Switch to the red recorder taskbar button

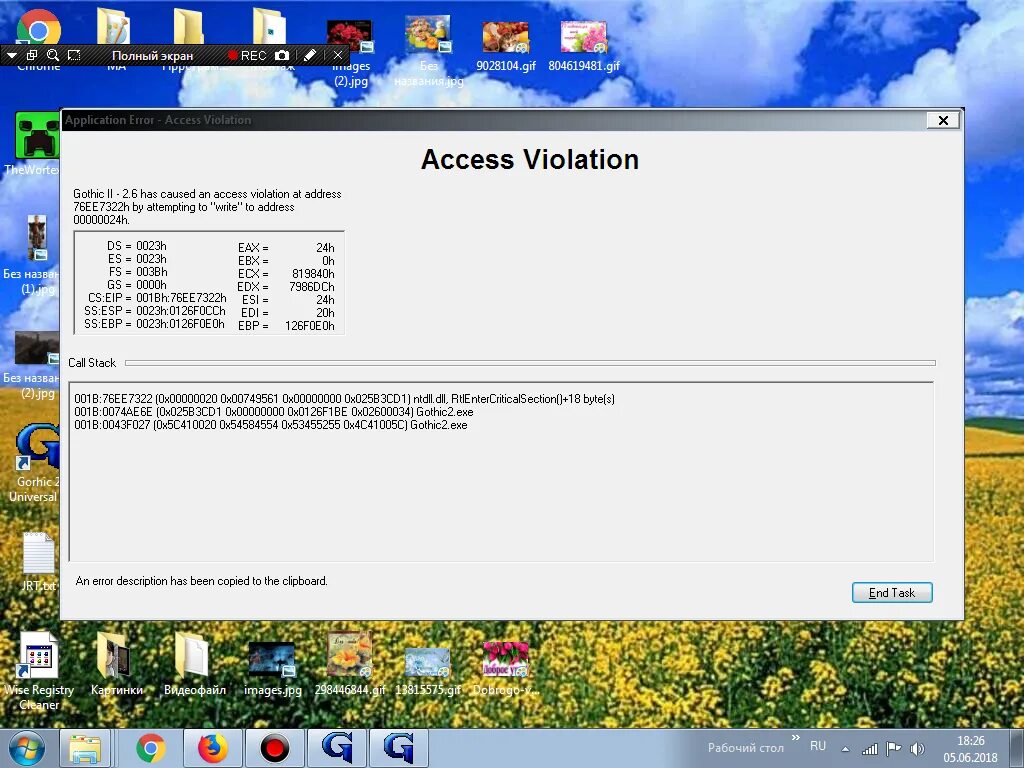pos(274,748)
